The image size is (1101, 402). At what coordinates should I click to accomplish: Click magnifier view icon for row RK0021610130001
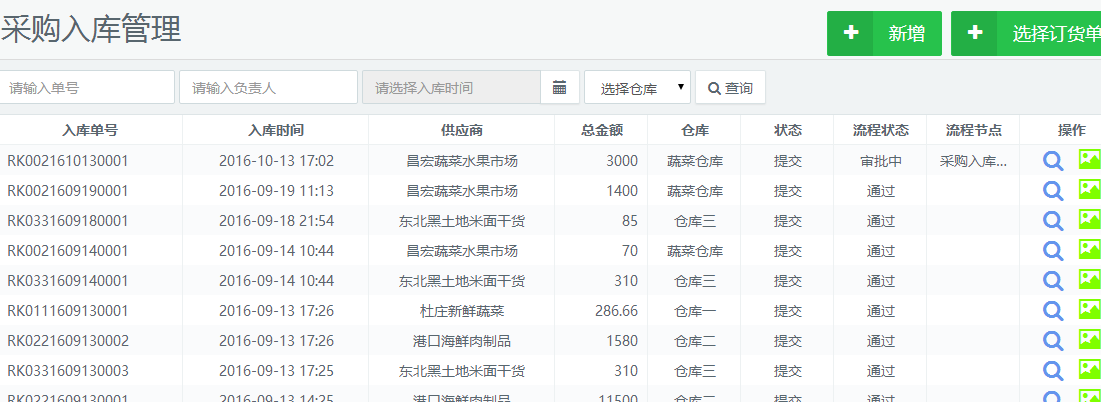coord(1052,161)
